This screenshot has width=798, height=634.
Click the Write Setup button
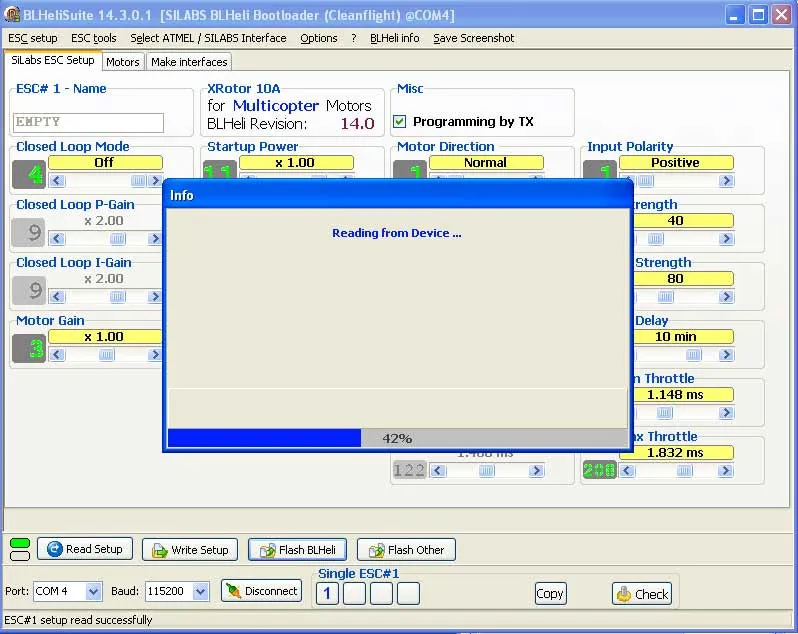click(x=189, y=550)
